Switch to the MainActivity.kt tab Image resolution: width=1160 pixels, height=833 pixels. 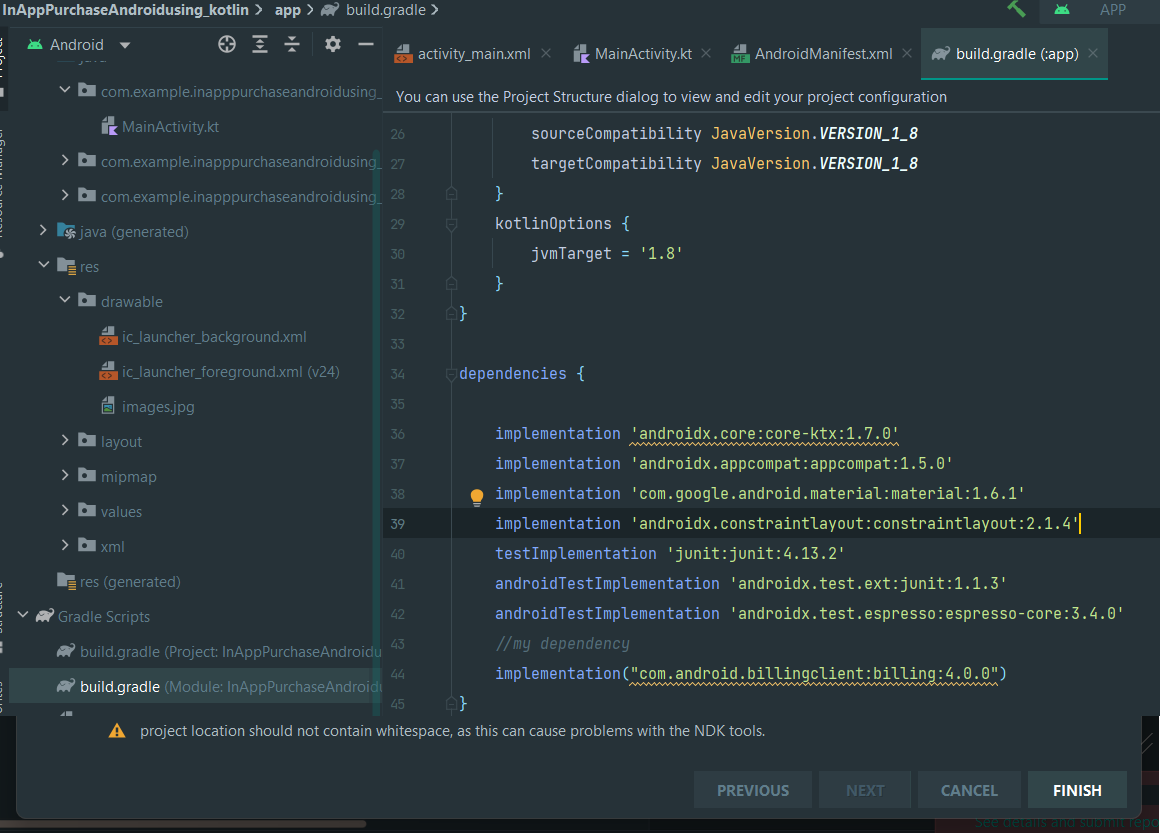click(x=642, y=54)
